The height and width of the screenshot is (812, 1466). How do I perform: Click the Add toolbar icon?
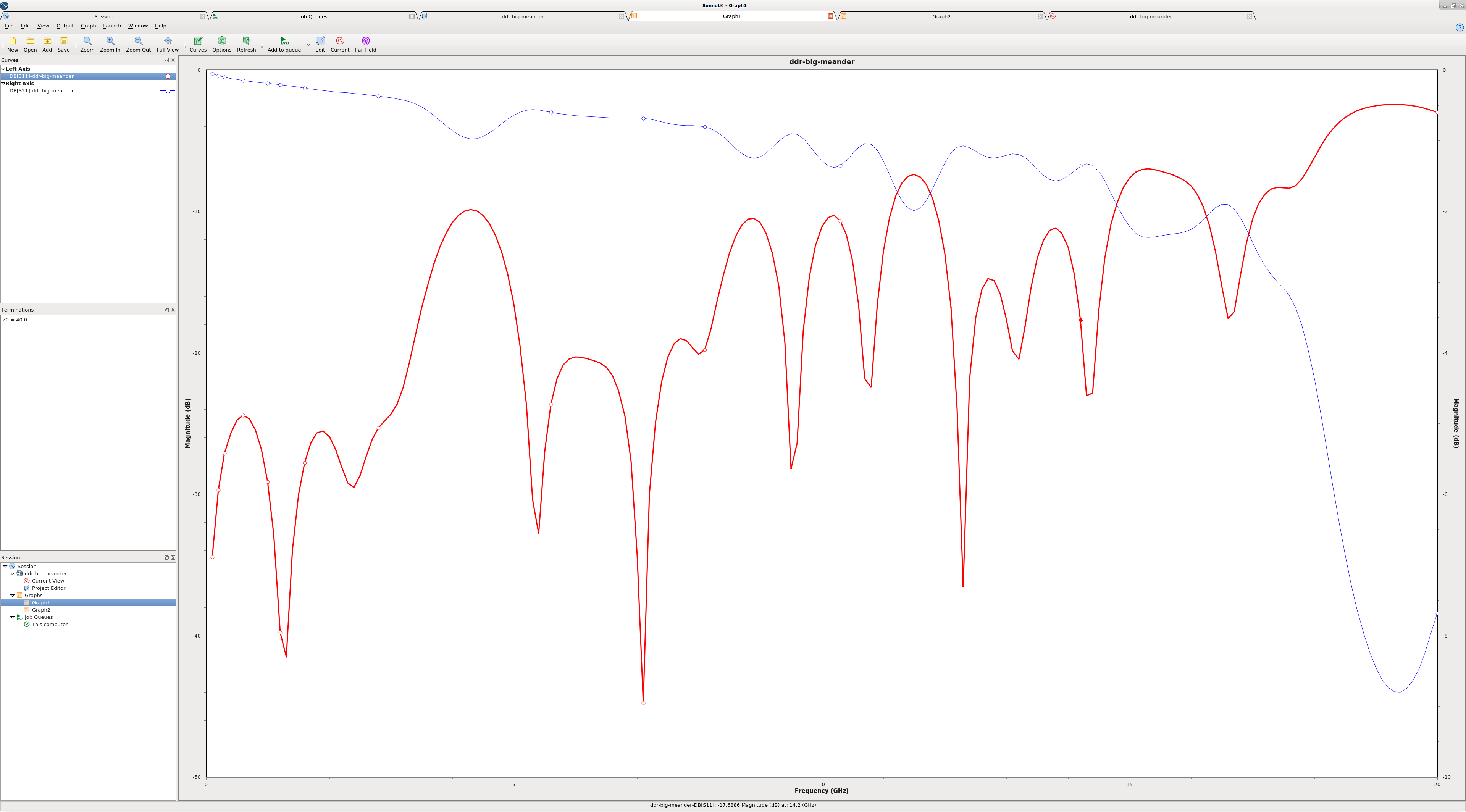(47, 41)
